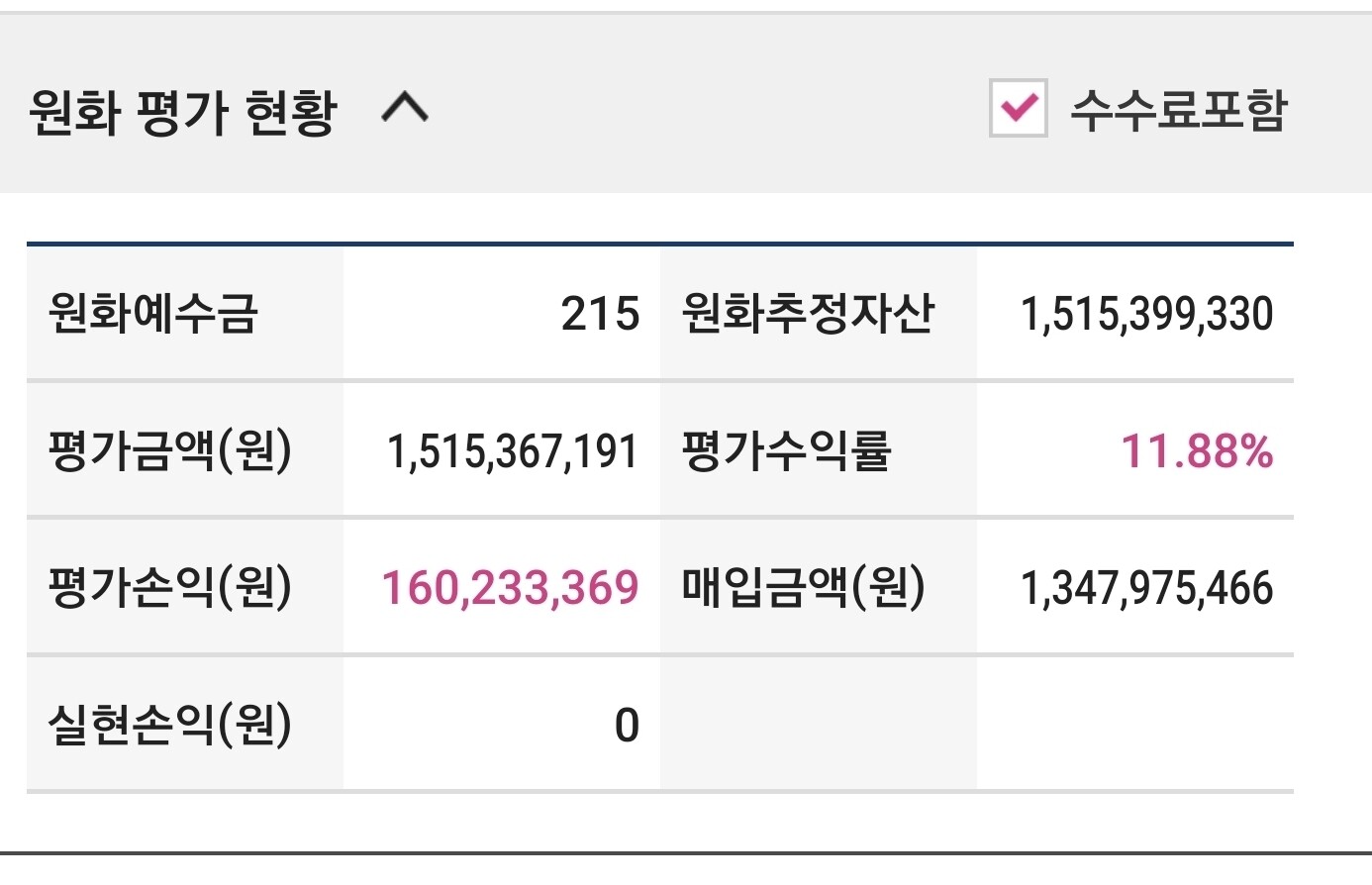Click the 수수료포함 label text

(1178, 109)
